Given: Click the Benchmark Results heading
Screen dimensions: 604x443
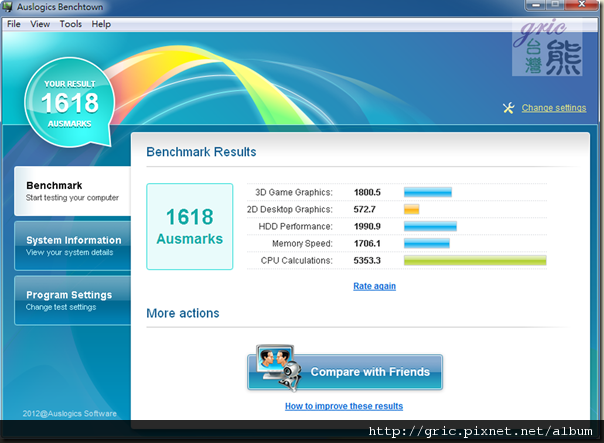Looking at the screenshot, I should (201, 152).
